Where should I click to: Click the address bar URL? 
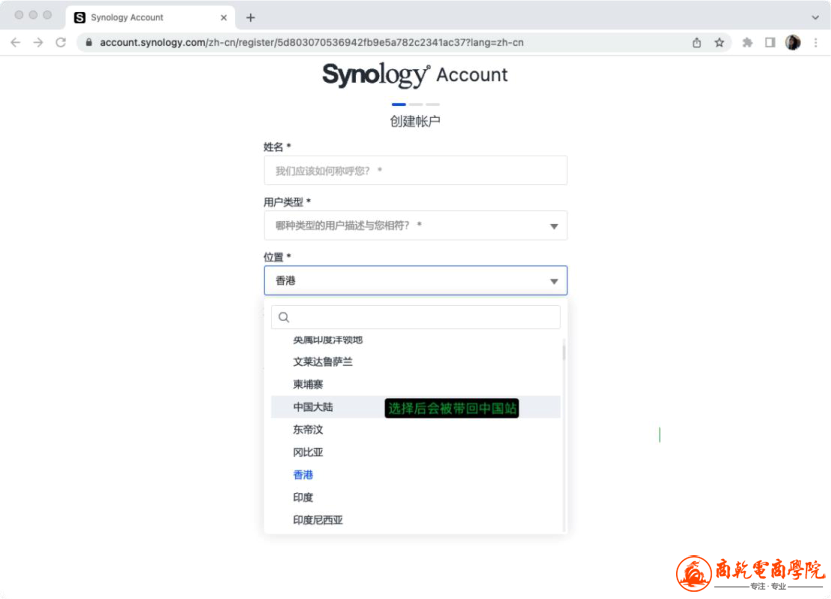pyautogui.click(x=312, y=42)
